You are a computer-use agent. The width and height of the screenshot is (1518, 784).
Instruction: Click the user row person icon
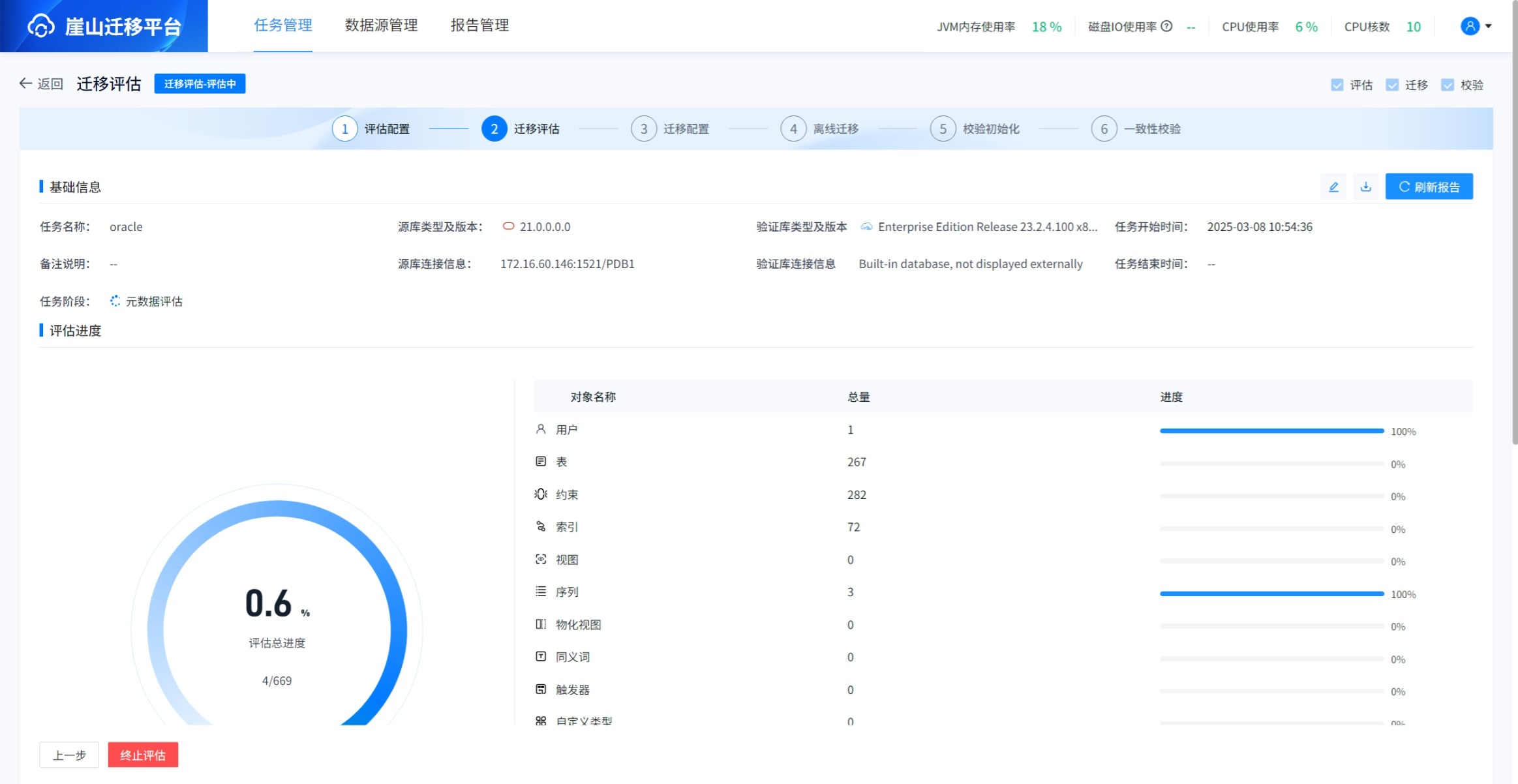click(x=540, y=429)
